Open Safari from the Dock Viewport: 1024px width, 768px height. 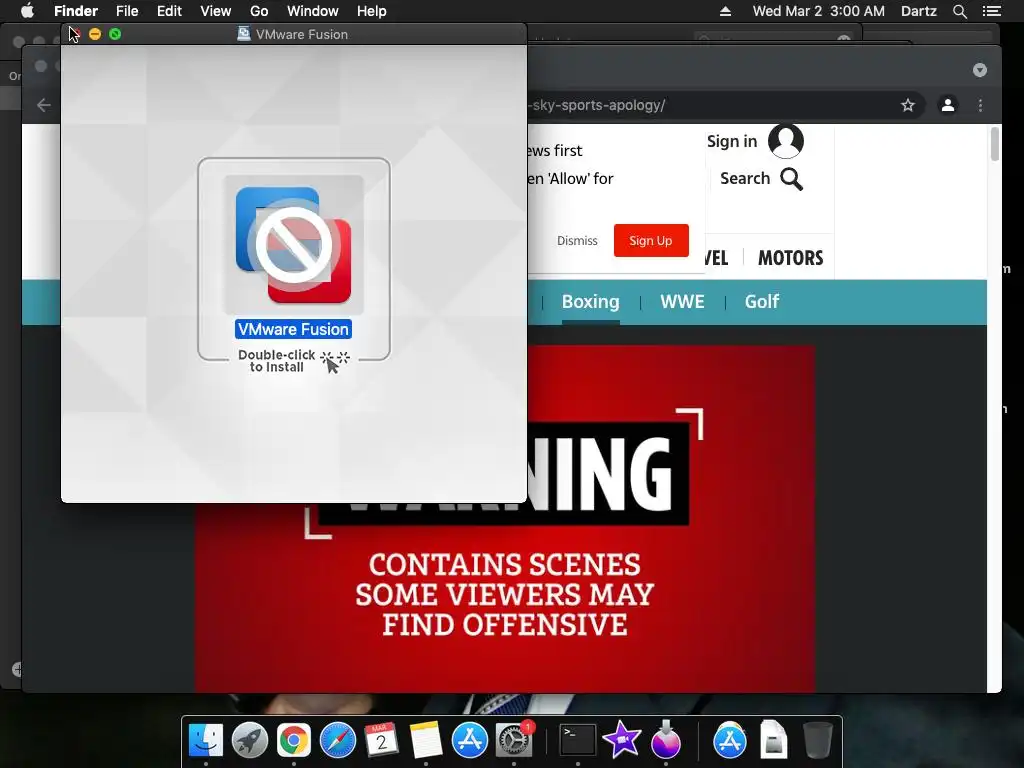coord(337,741)
